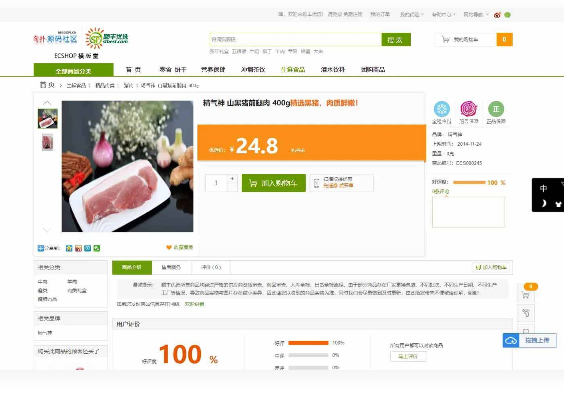The height and width of the screenshot is (397, 564).
Task: Click the floating sidebar cart icon
Action: coord(526,295)
